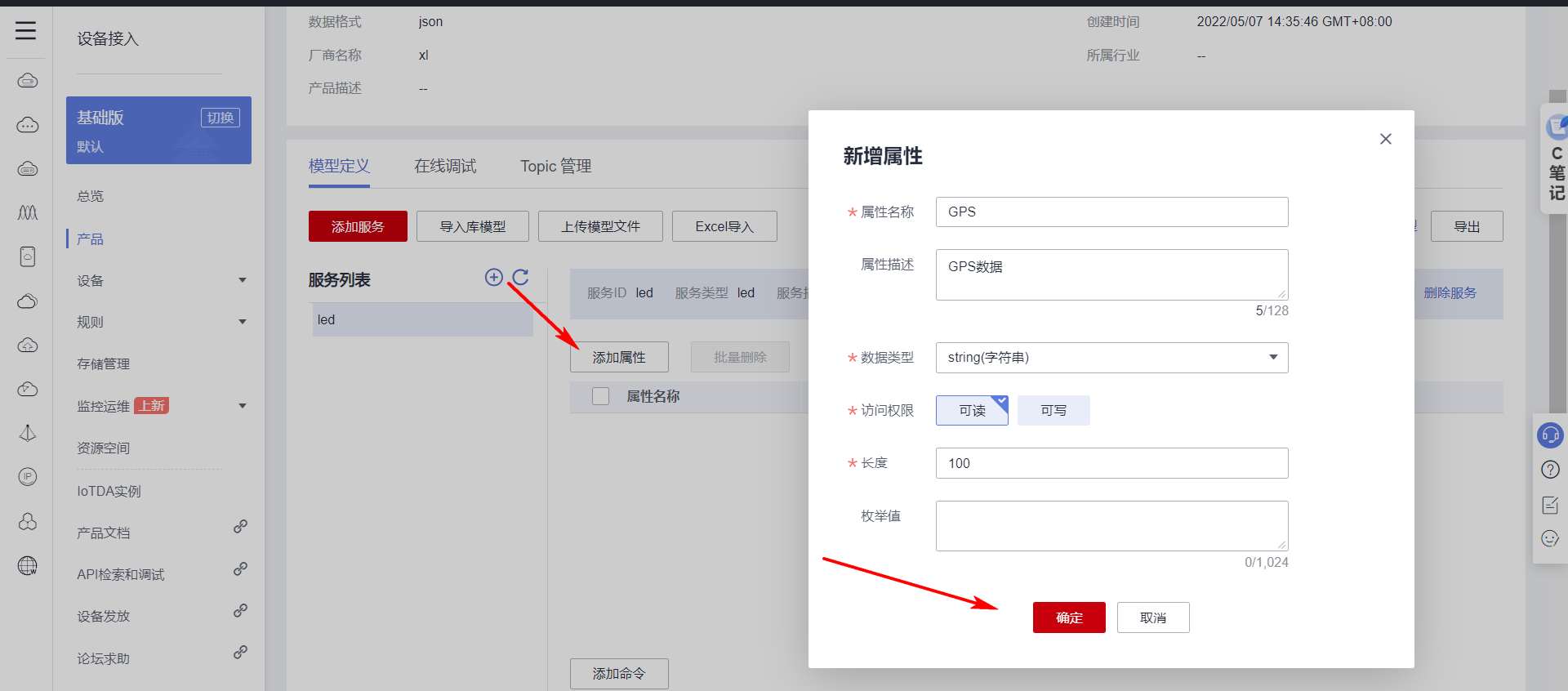Click the storage disk sidebar icon
Screen dimensions: 1568x691
(28, 256)
